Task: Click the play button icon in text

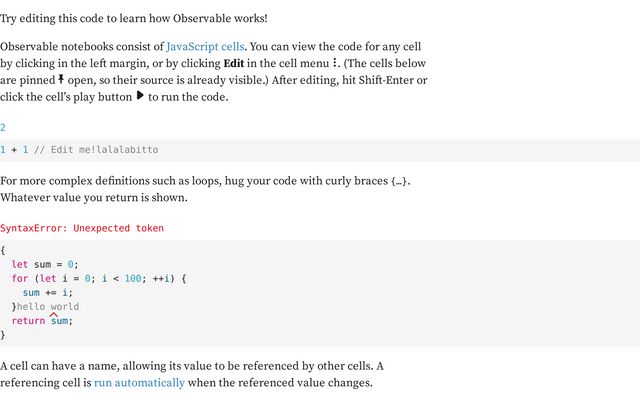Action: click(140, 96)
